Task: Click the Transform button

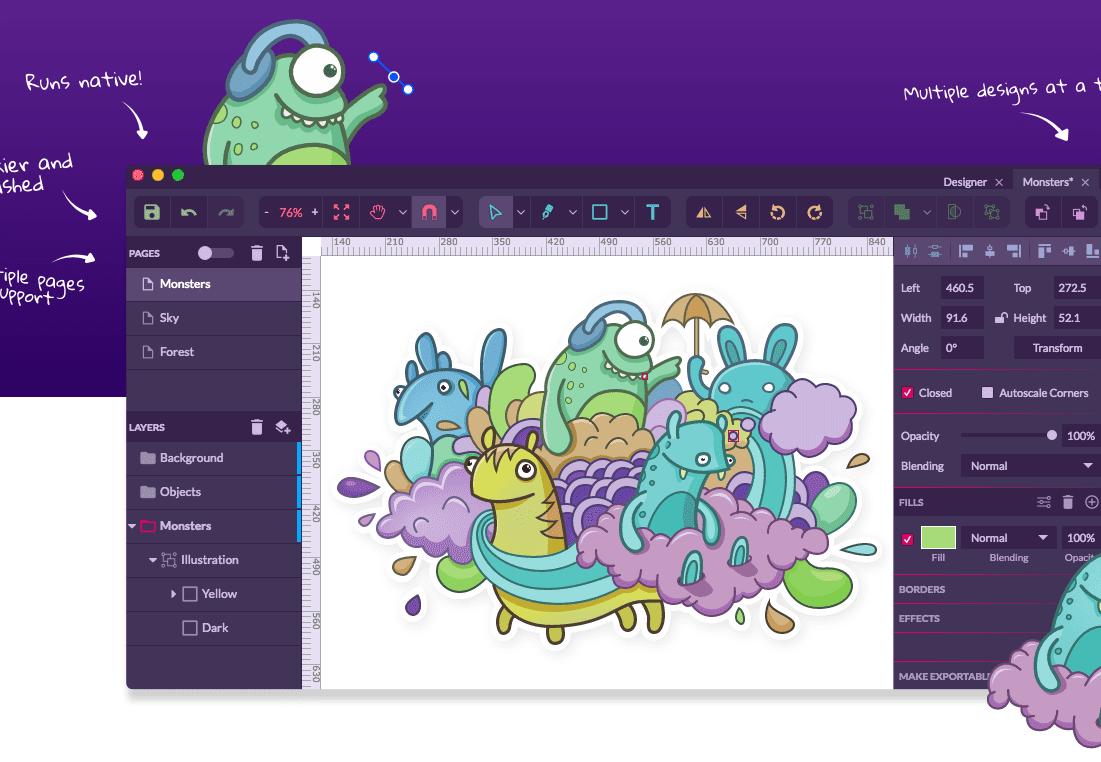Action: (x=1056, y=347)
